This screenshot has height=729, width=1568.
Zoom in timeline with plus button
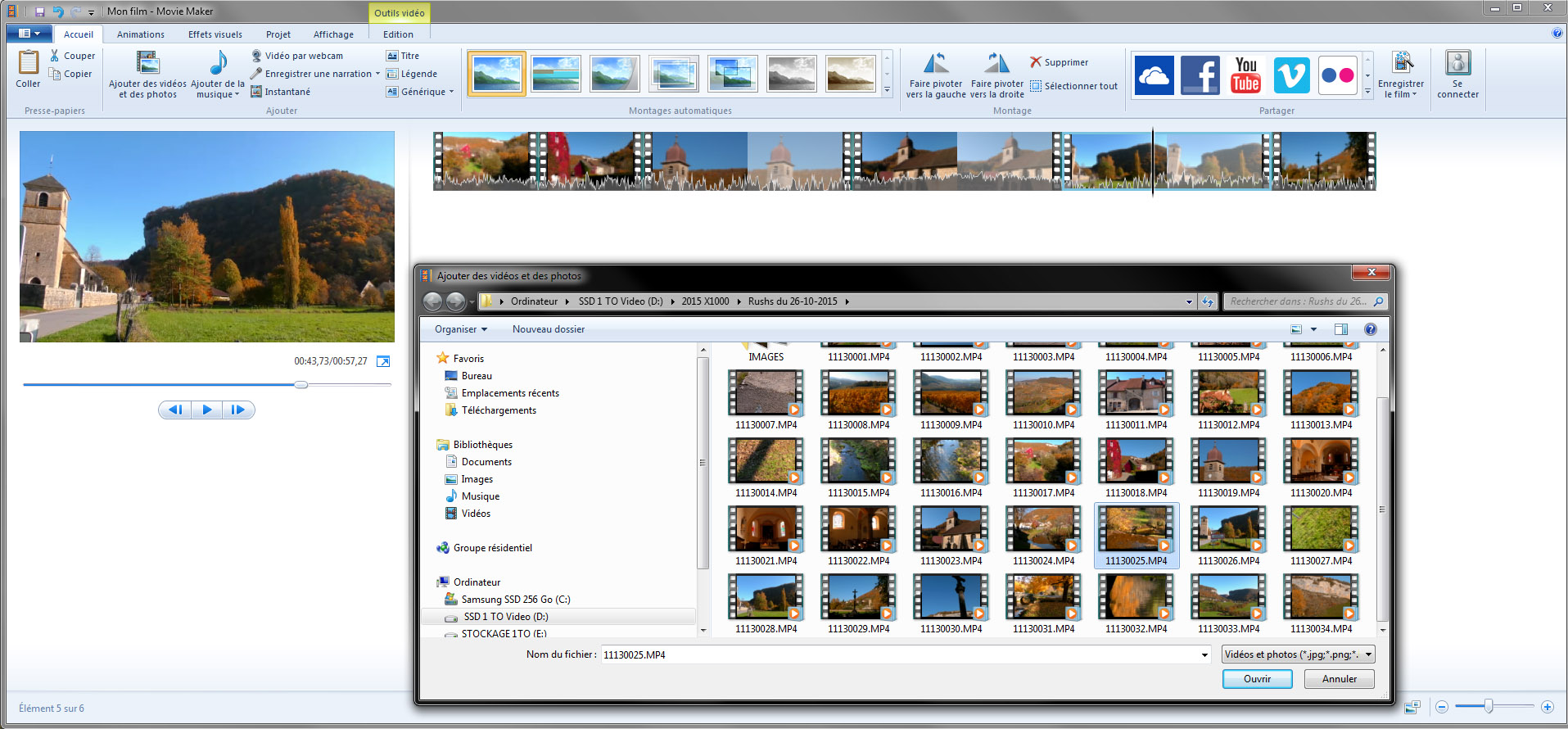[x=1548, y=707]
